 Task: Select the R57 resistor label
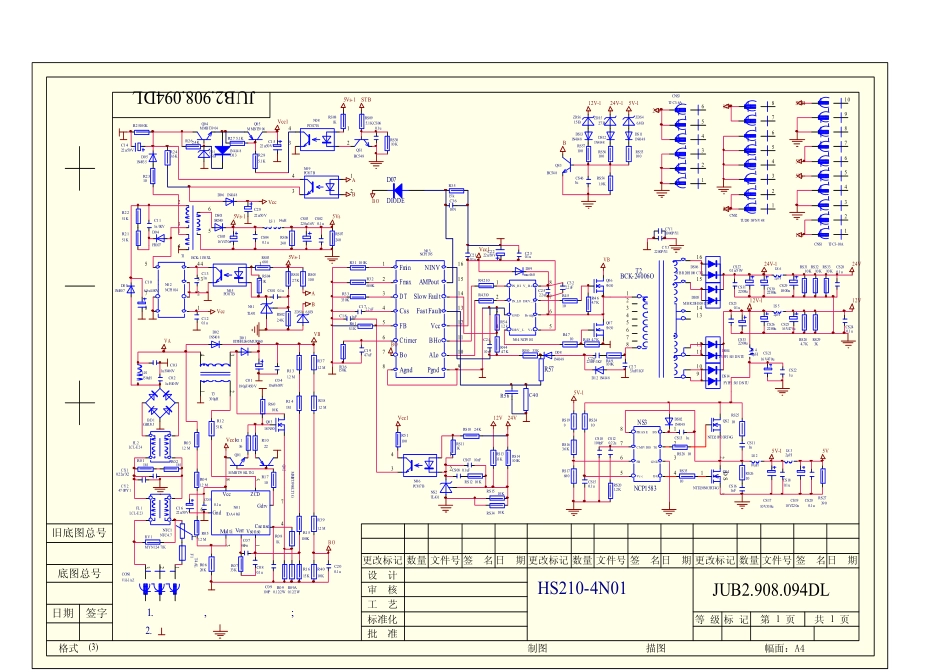pos(547,368)
